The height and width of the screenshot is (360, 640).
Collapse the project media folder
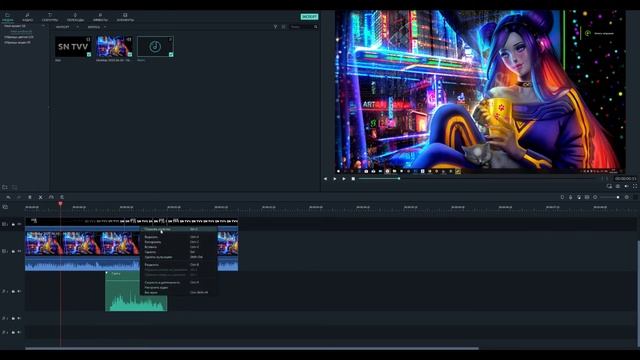43,26
